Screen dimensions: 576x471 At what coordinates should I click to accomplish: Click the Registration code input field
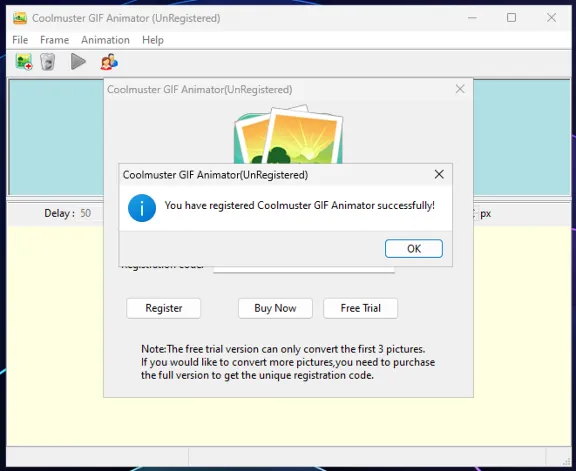pos(304,269)
